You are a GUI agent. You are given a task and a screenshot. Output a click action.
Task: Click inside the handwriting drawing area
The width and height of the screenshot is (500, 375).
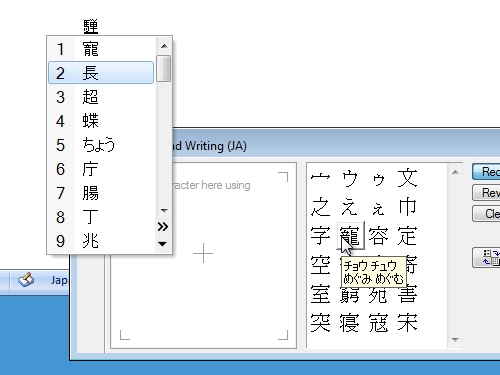pyautogui.click(x=203, y=255)
